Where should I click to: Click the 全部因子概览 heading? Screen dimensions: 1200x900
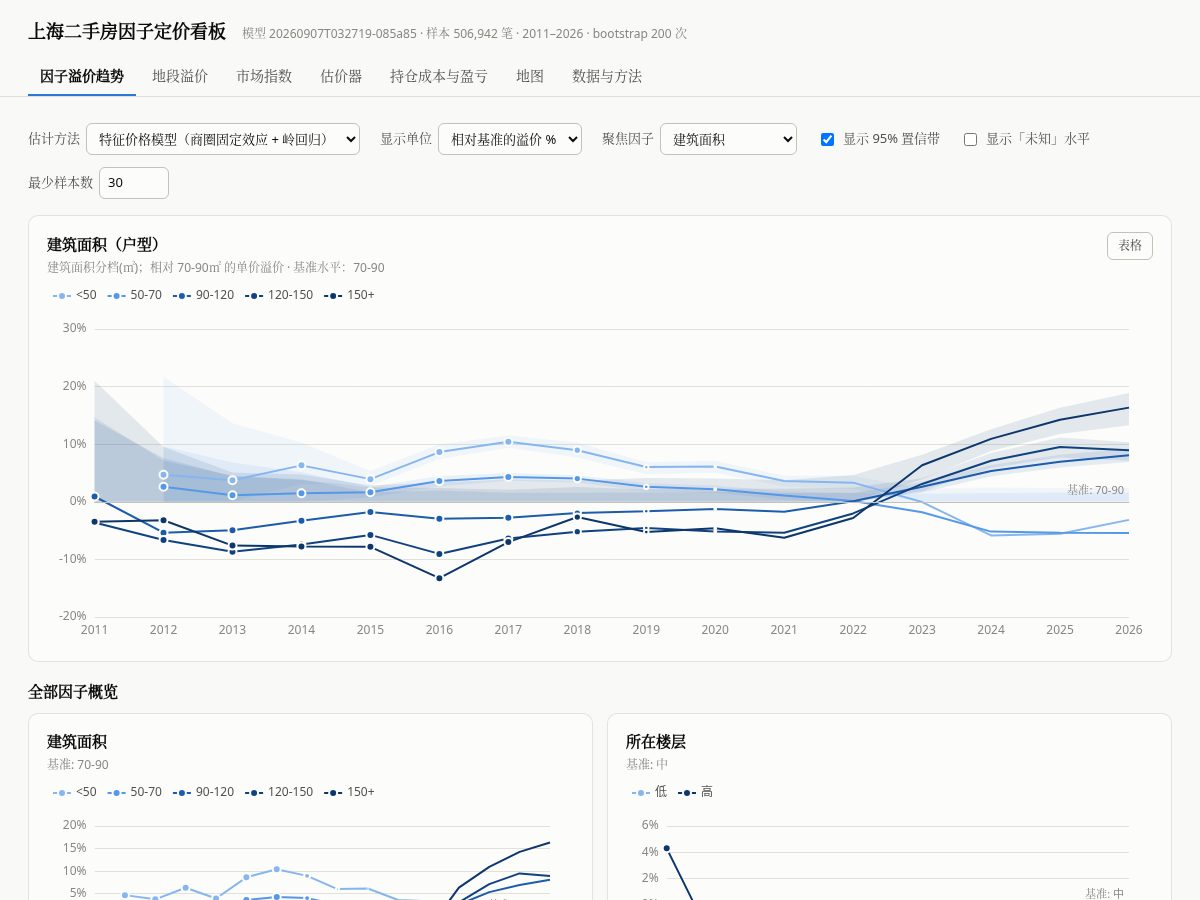point(73,692)
